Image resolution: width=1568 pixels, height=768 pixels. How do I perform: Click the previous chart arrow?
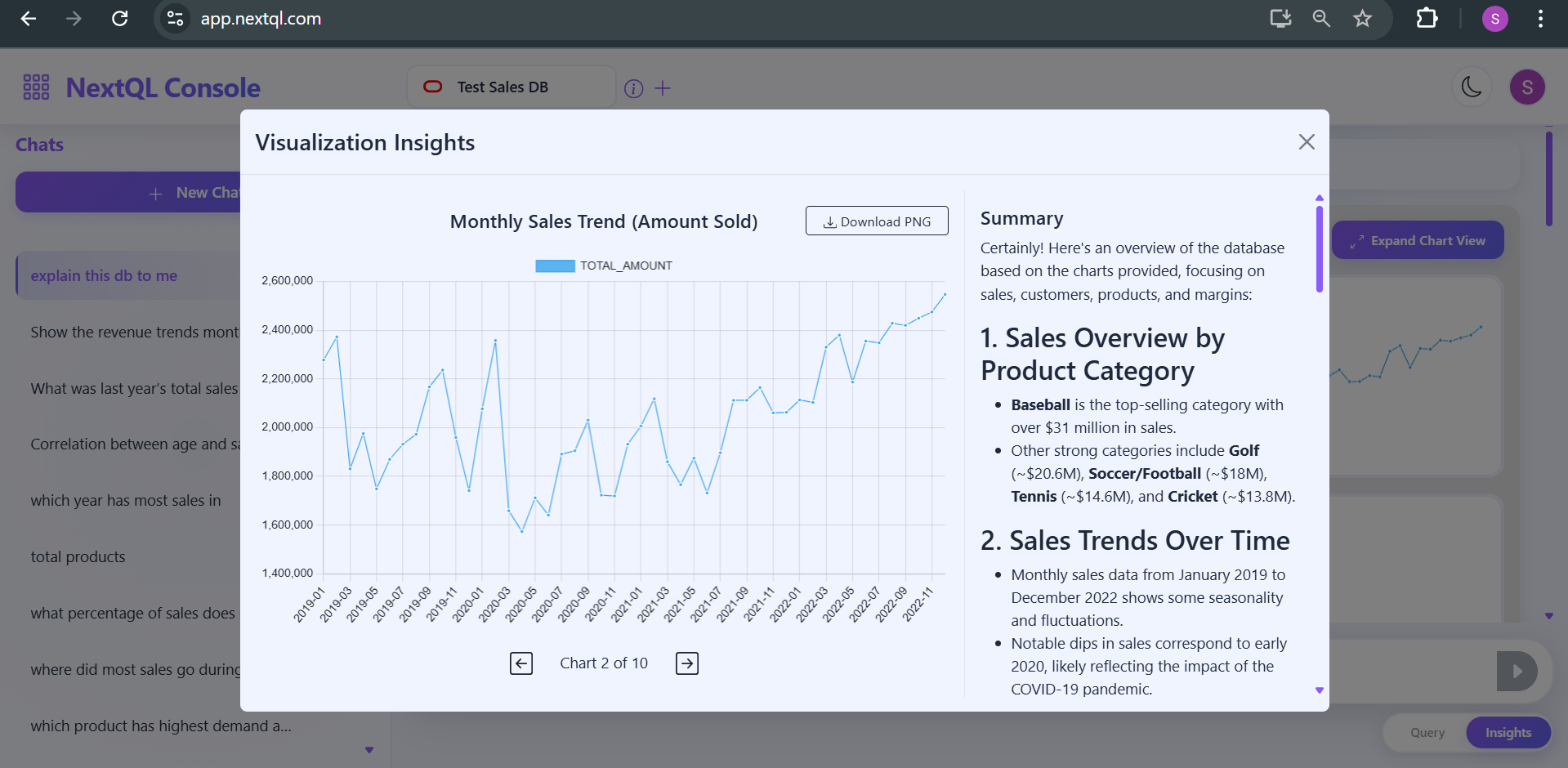click(x=521, y=663)
